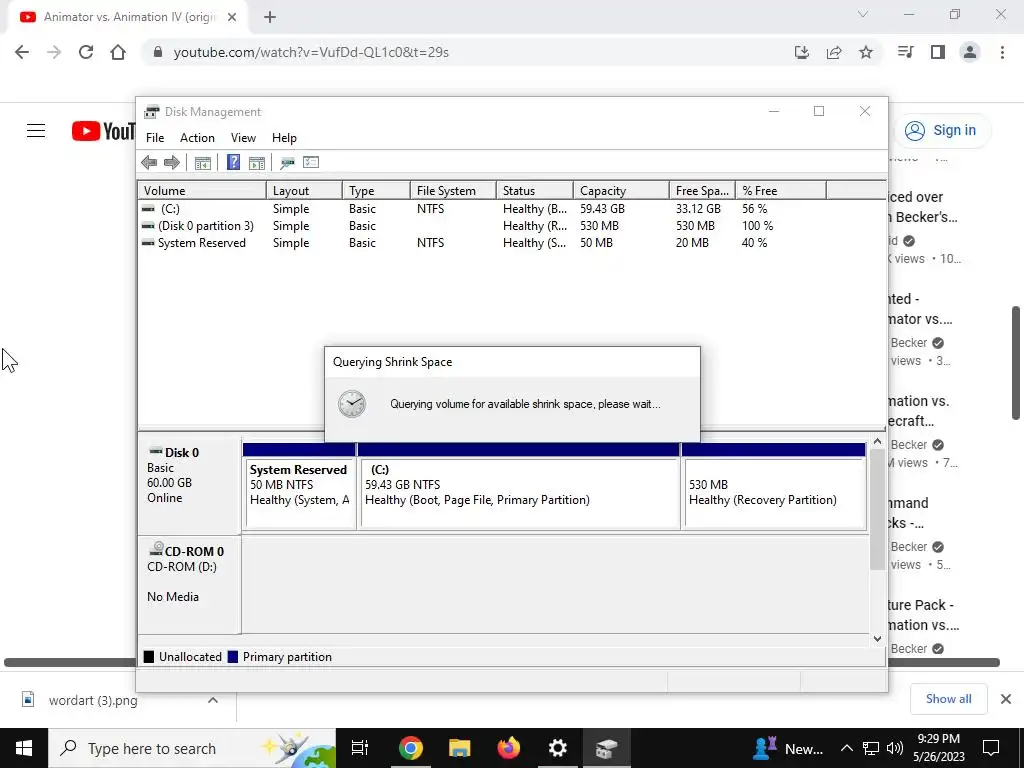Open Chrome media controls icon
The height and width of the screenshot is (768, 1024).
[906, 52]
